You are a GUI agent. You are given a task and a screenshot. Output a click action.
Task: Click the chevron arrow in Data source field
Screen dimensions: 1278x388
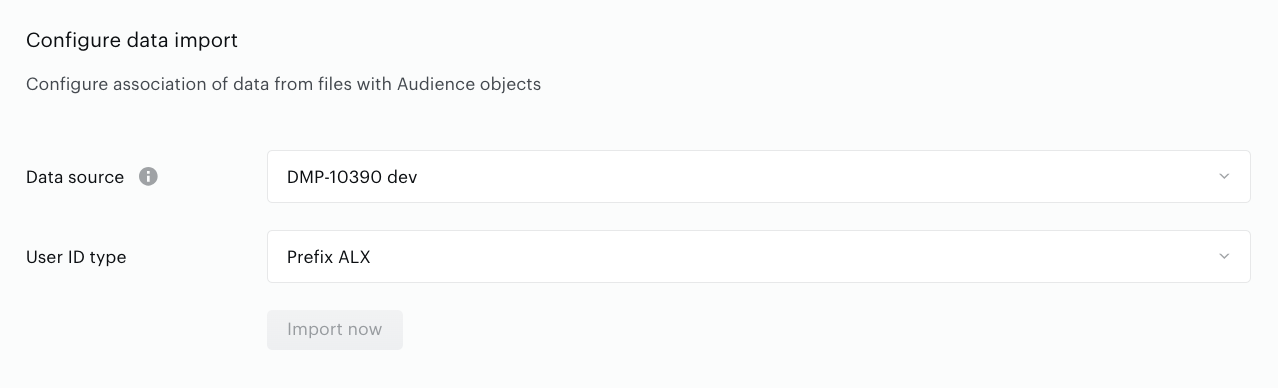point(1224,177)
